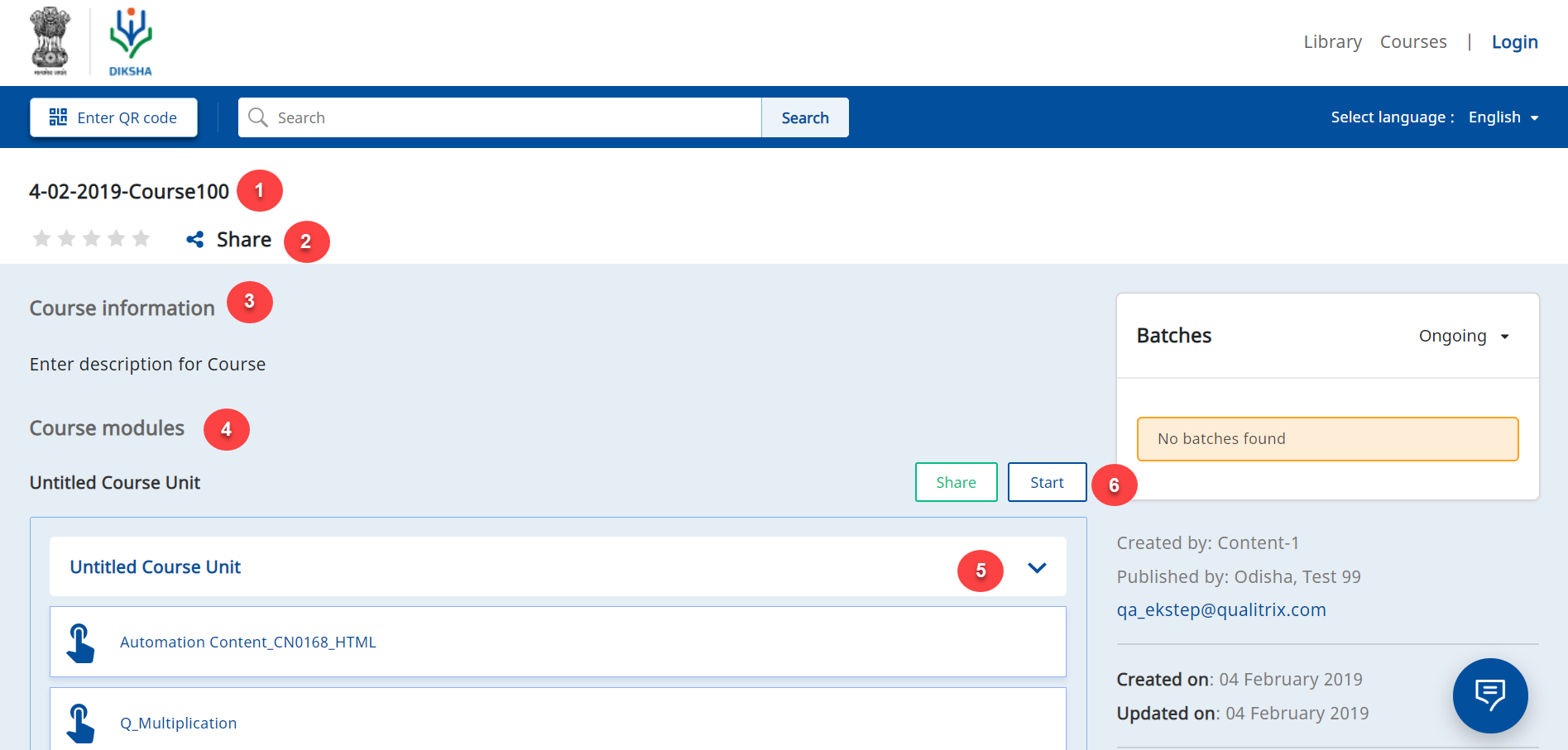Click the touch icon for Q_Multiplication

click(x=80, y=723)
